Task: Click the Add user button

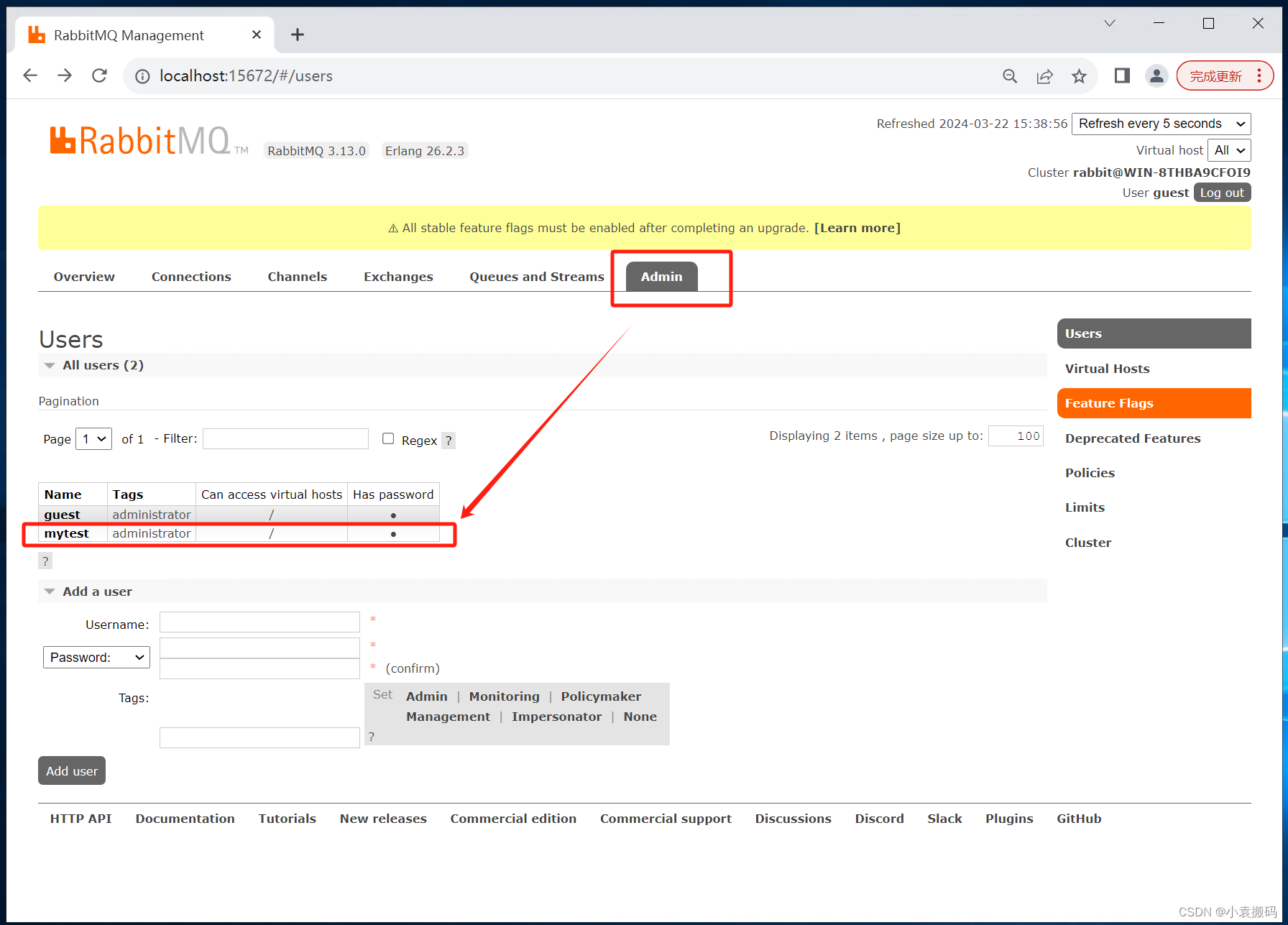Action: [x=72, y=770]
